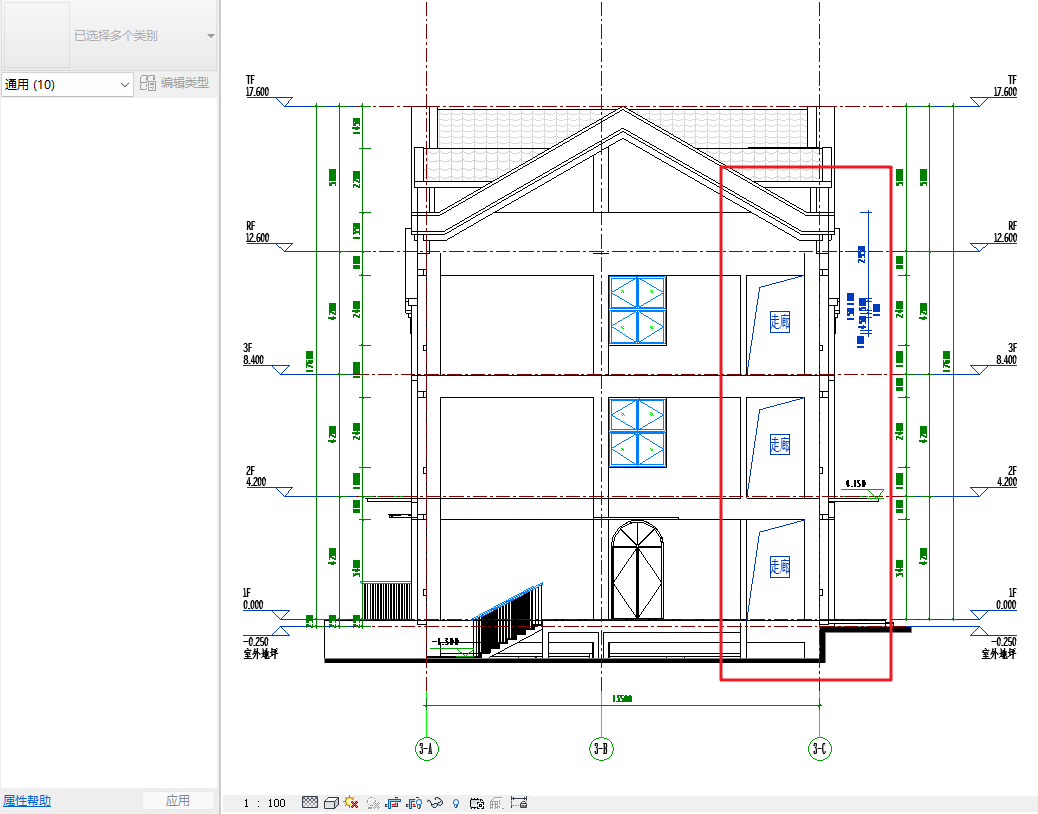
Task: Toggle the Sun Path off/on icon
Action: point(351,803)
